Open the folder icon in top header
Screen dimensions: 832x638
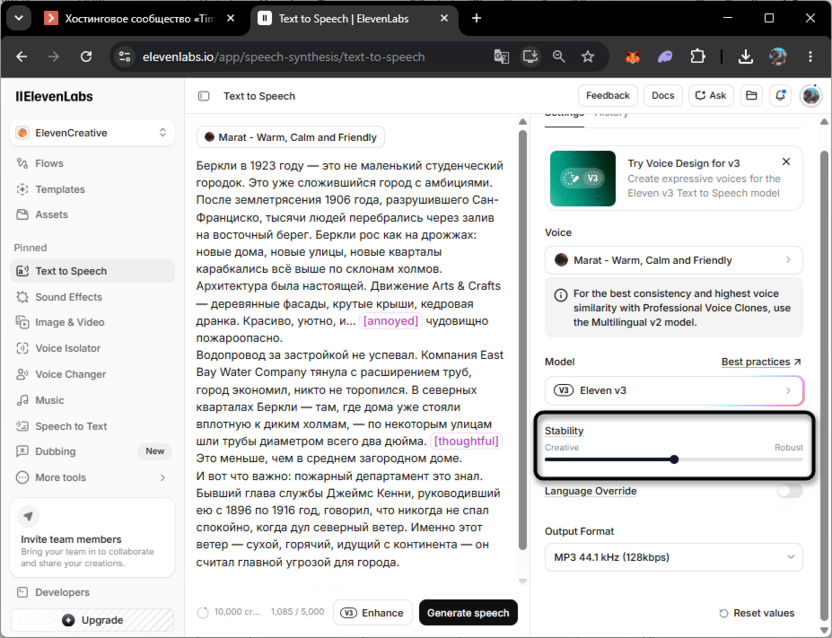[751, 96]
